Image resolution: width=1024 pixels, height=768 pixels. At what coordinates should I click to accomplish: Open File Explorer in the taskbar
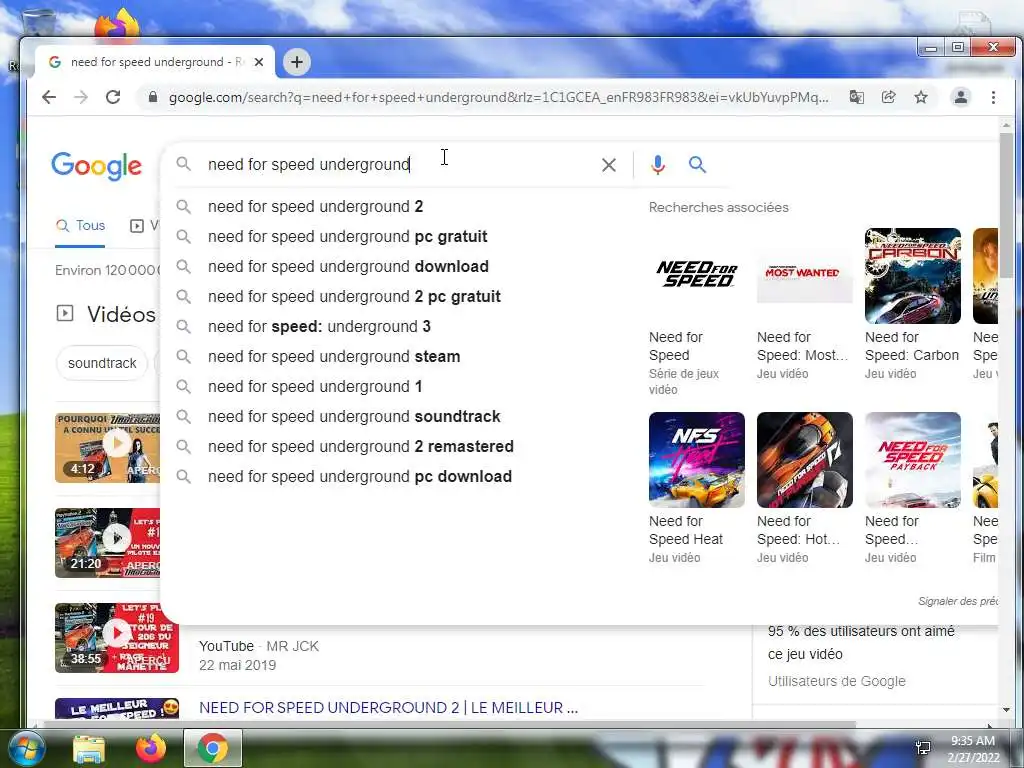pos(88,748)
